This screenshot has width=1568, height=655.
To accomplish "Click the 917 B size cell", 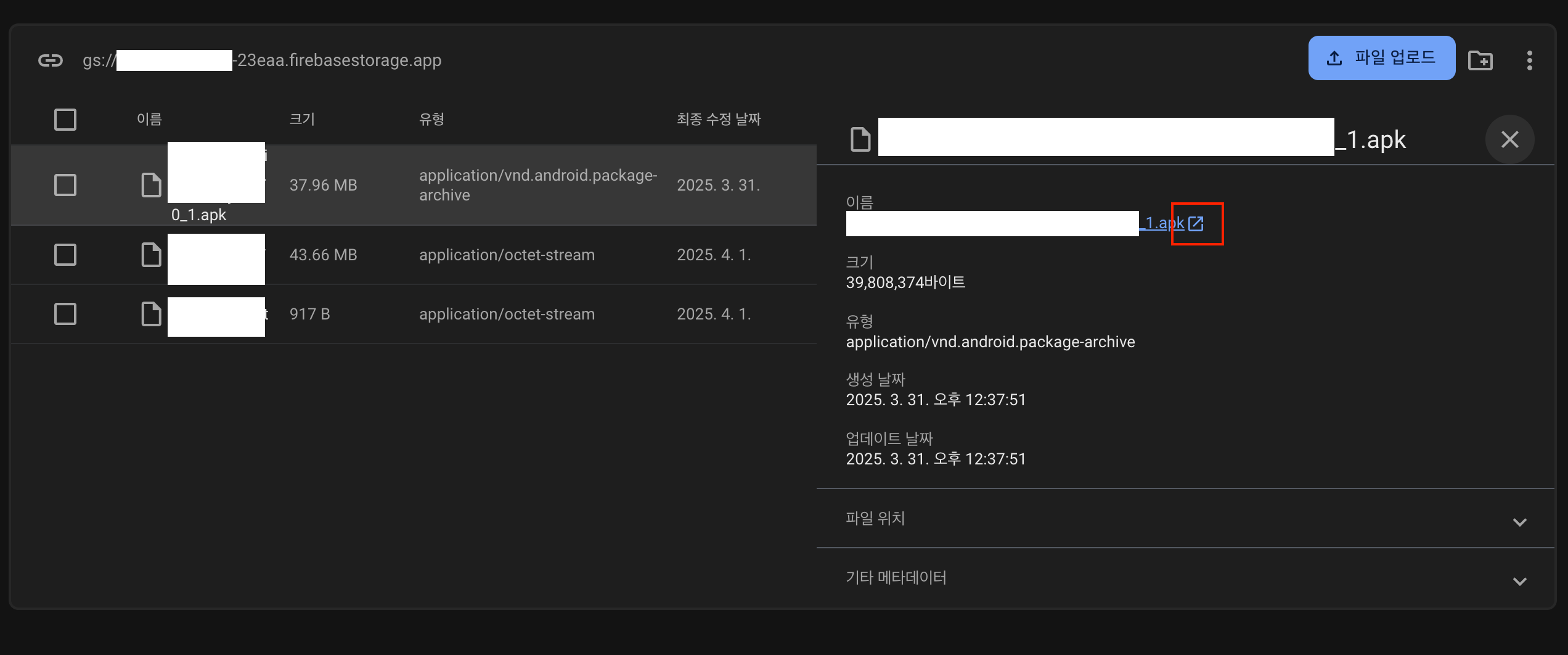I will (310, 314).
